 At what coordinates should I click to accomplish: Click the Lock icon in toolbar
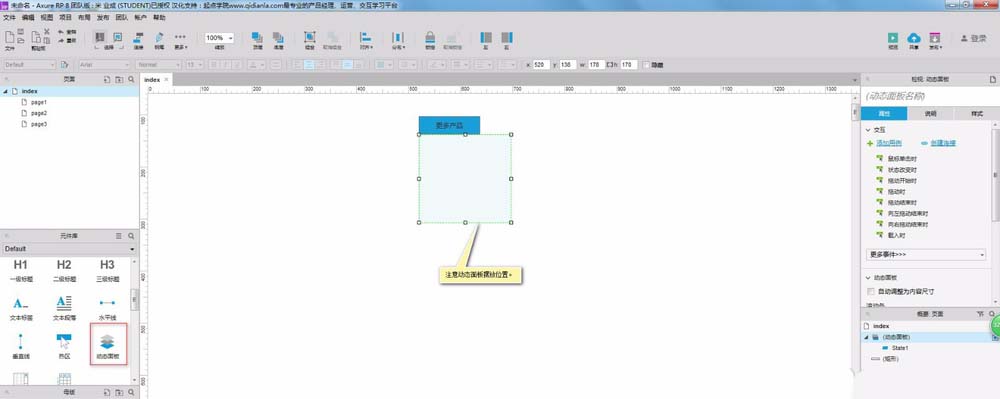coord(430,38)
